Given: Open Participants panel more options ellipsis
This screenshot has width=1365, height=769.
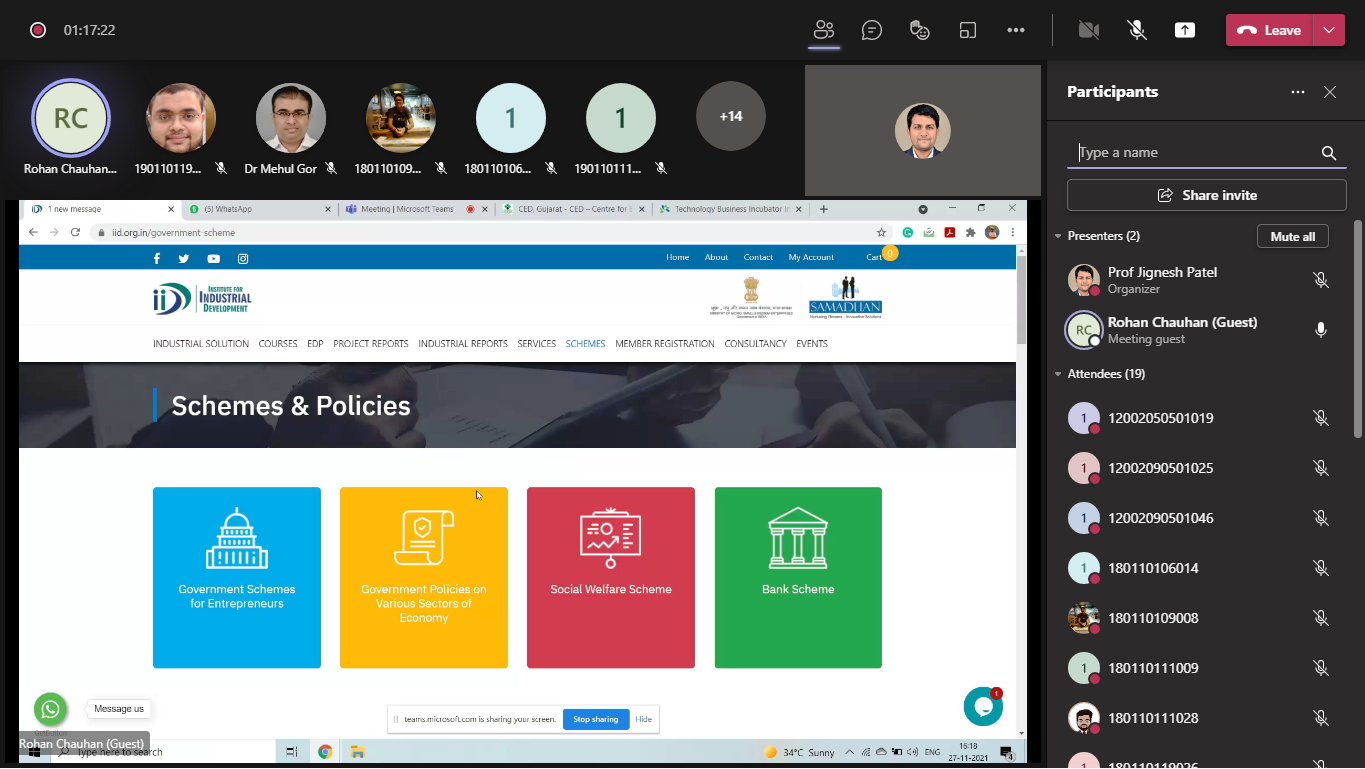Looking at the screenshot, I should pos(1298,92).
